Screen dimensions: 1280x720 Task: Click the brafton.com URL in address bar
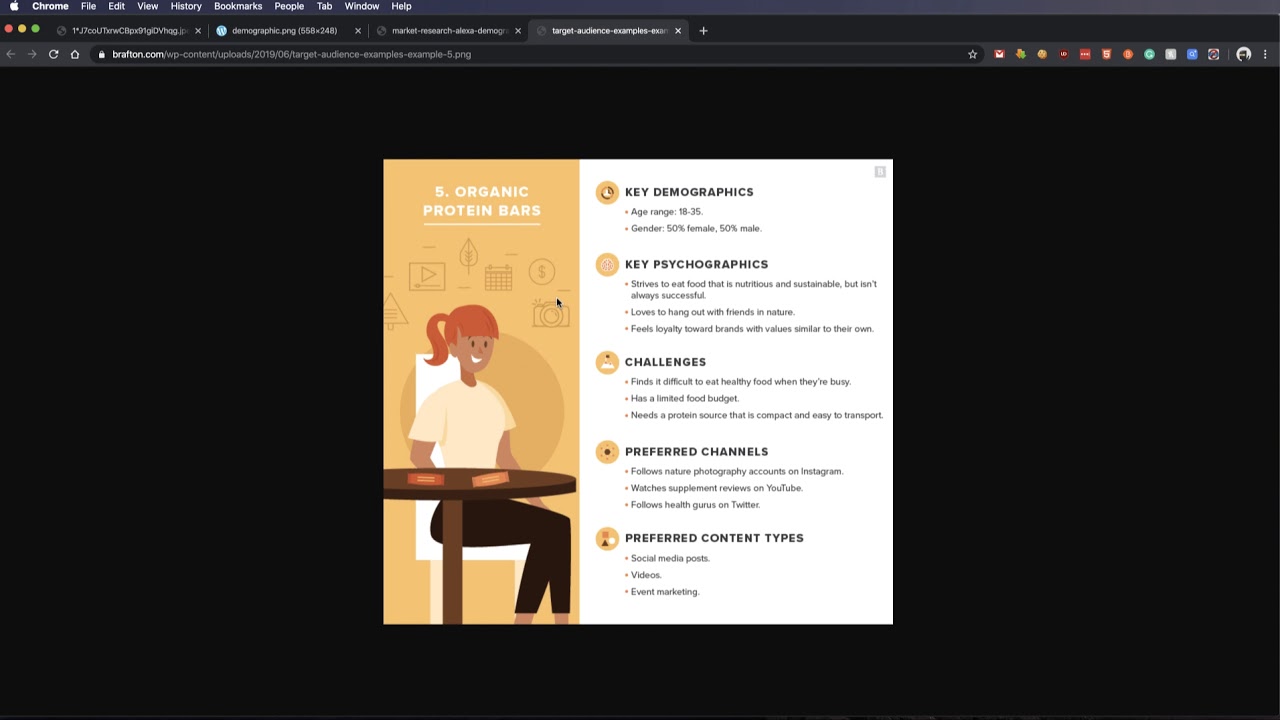point(291,54)
